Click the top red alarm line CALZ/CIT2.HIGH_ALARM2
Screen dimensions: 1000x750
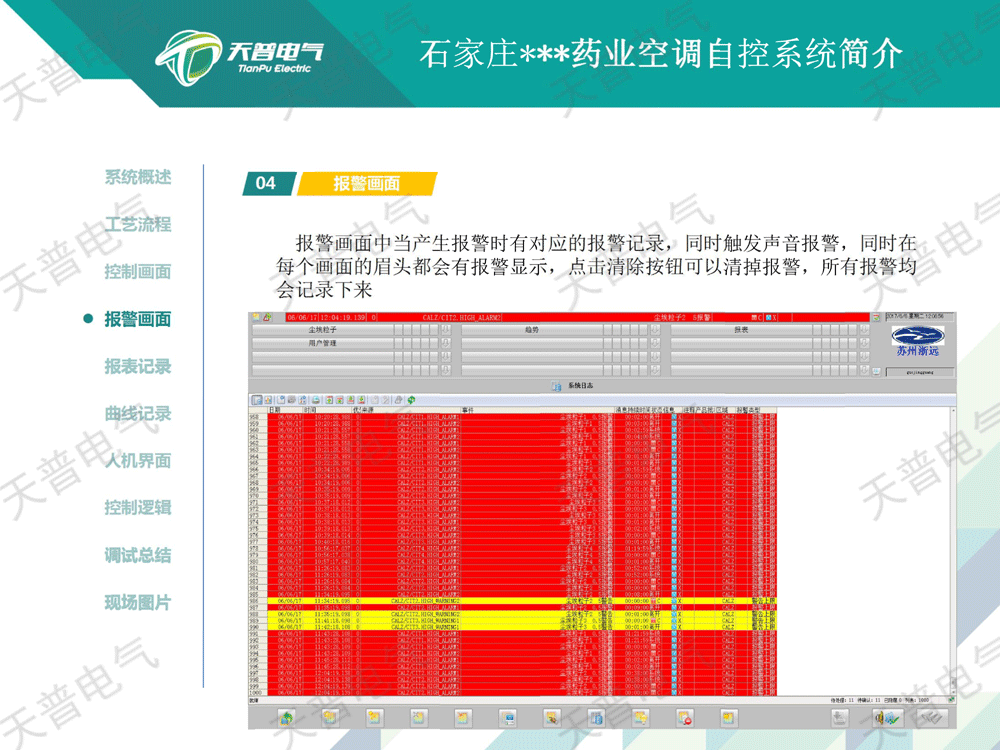click(x=577, y=317)
